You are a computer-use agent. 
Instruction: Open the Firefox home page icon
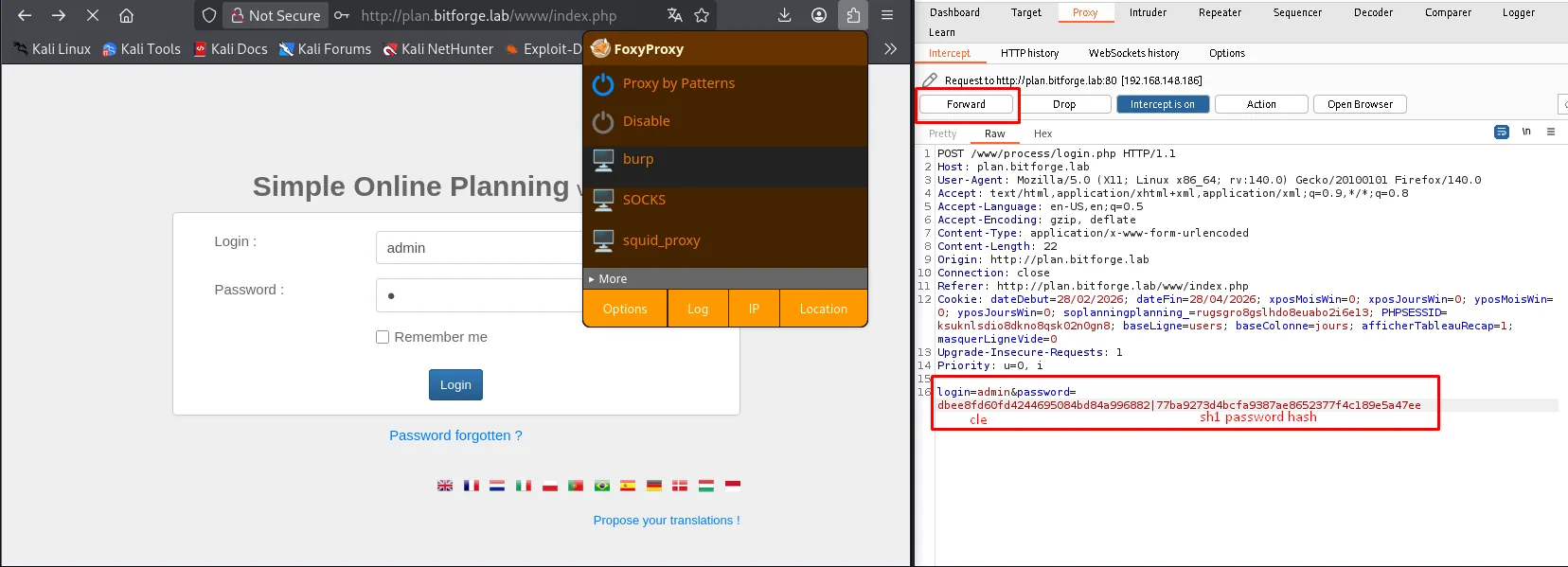pos(126,15)
